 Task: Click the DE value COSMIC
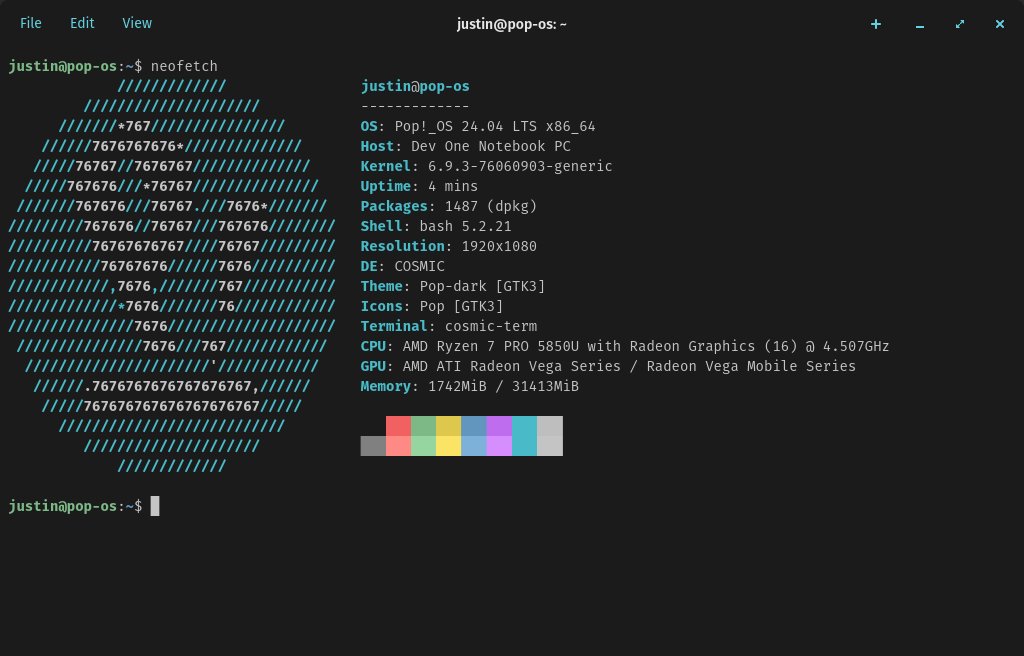point(419,267)
